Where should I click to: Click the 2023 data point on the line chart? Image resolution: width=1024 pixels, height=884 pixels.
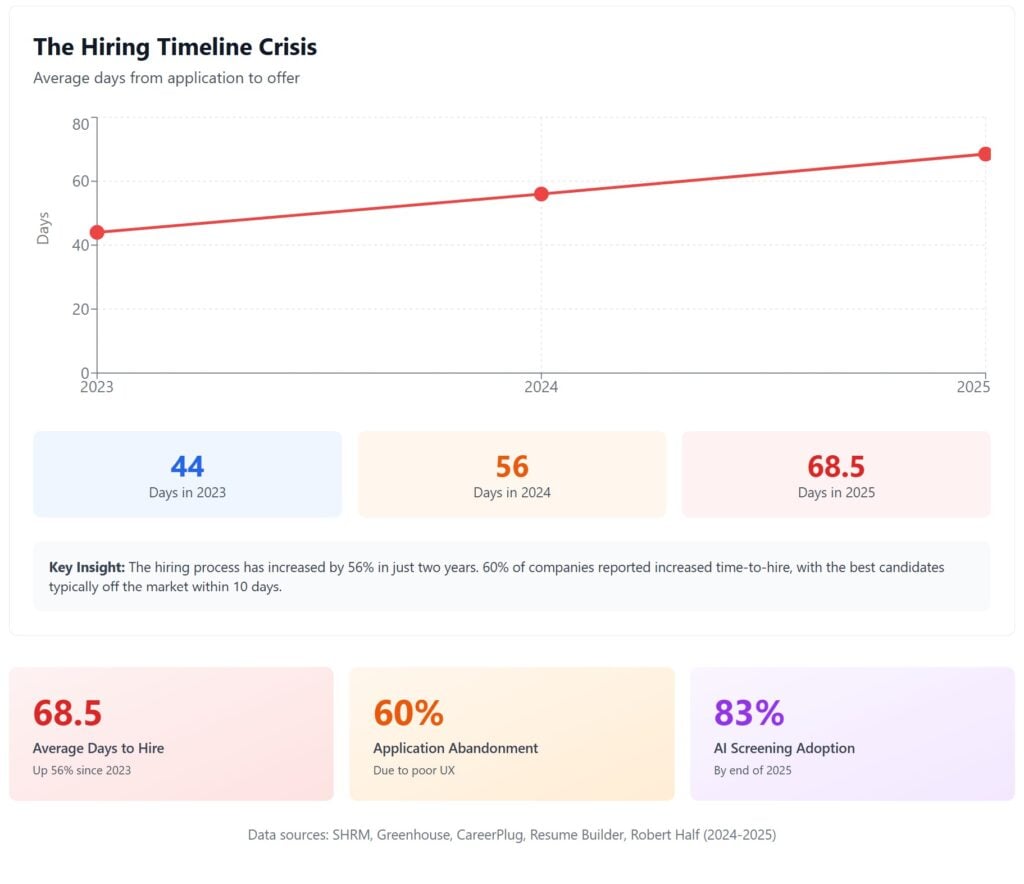click(x=97, y=232)
